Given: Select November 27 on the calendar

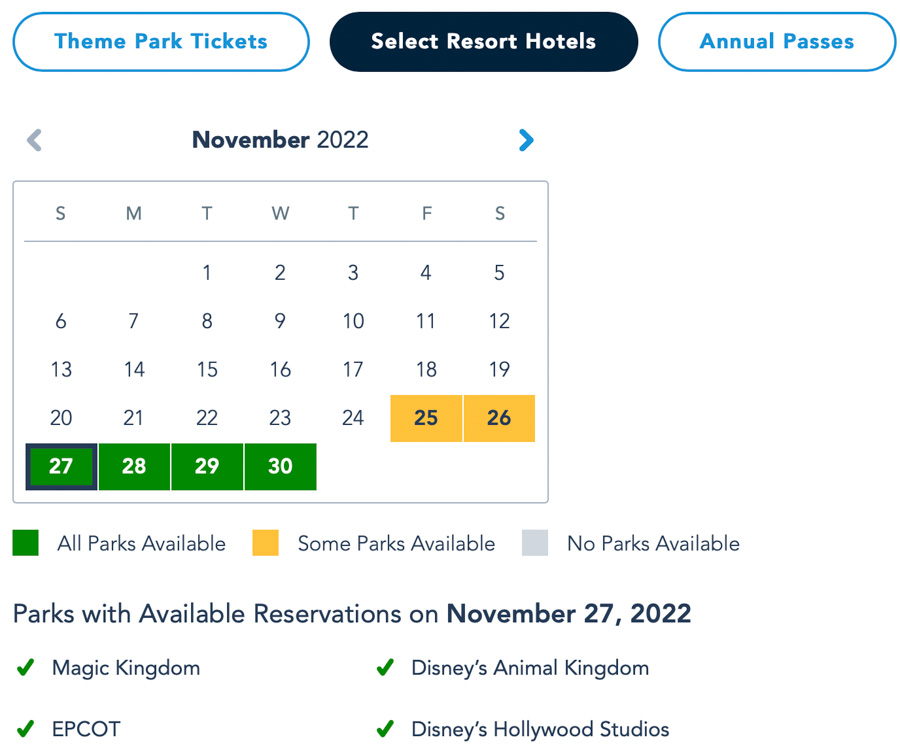Looking at the screenshot, I should (x=61, y=467).
